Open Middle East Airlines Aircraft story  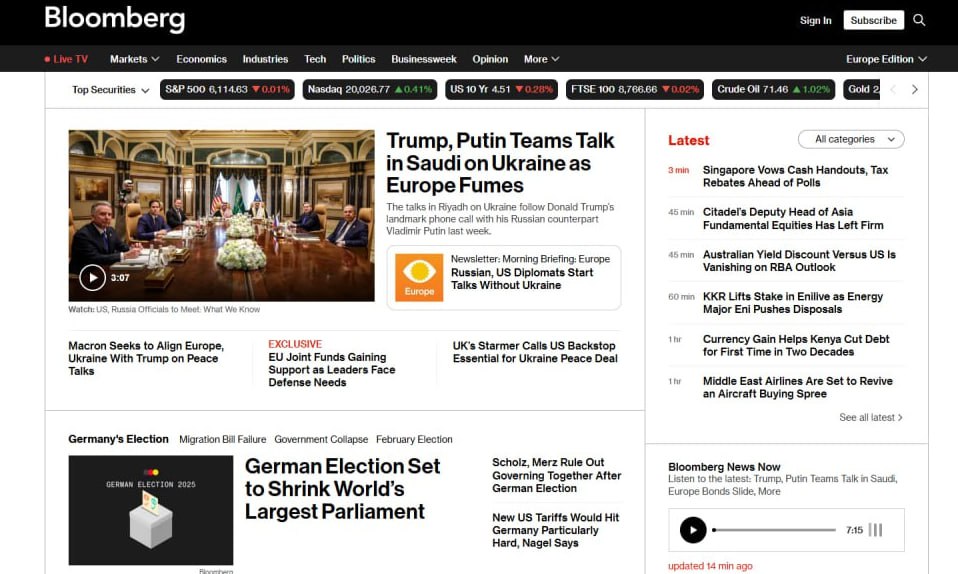point(798,388)
